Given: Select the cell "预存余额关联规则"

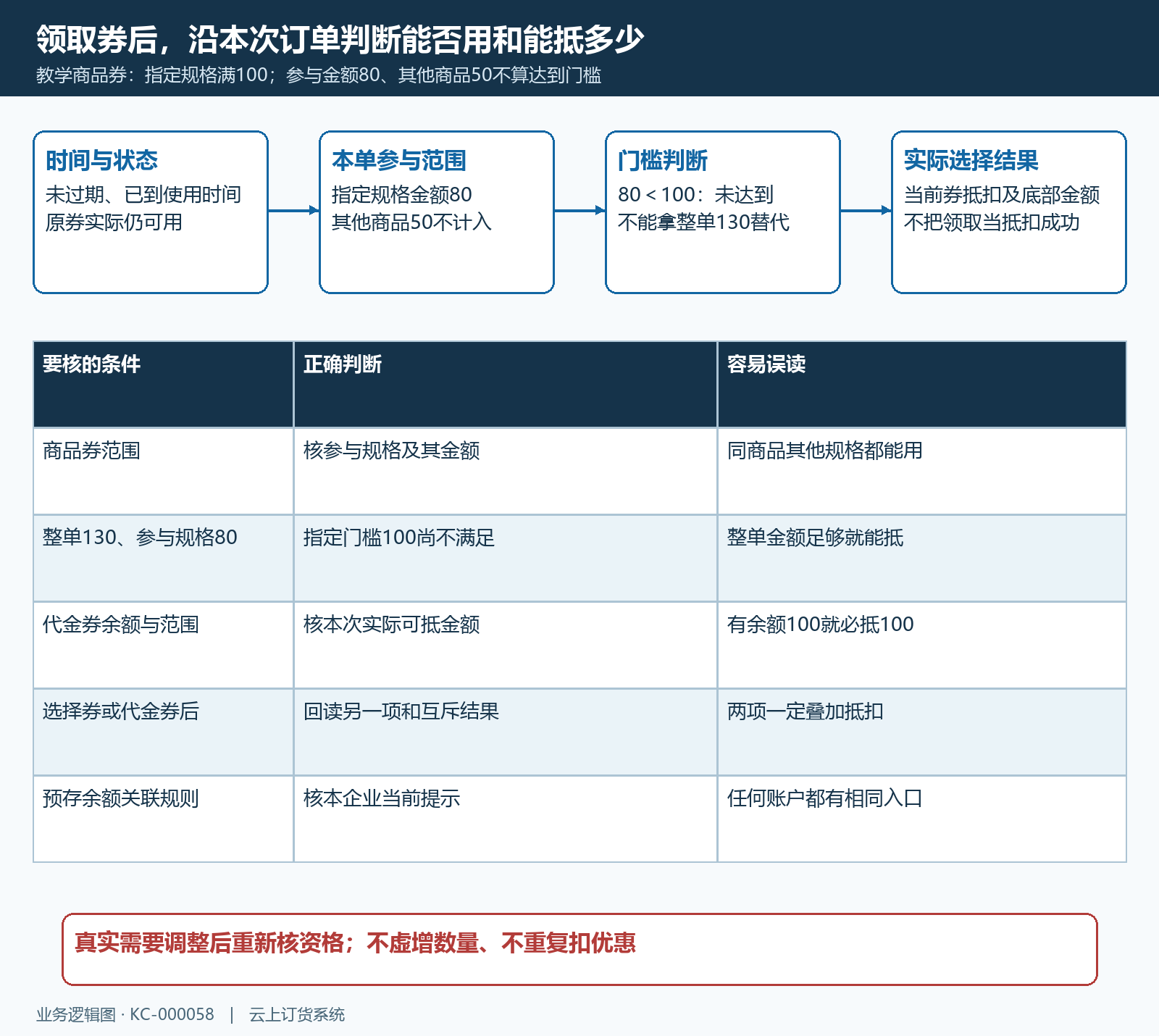Looking at the screenshot, I should tap(163, 819).
